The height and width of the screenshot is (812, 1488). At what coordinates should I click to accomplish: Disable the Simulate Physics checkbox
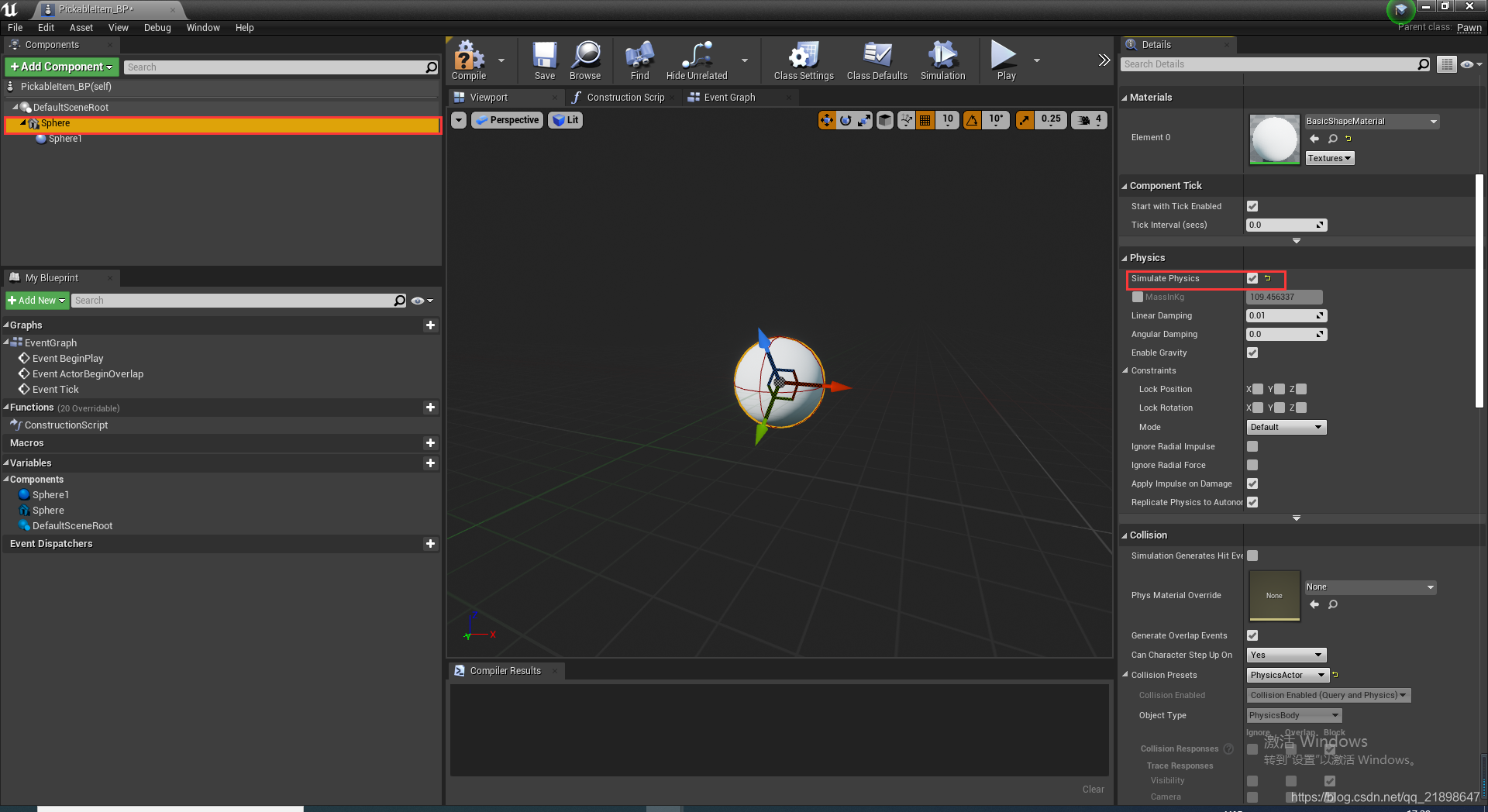click(1252, 278)
